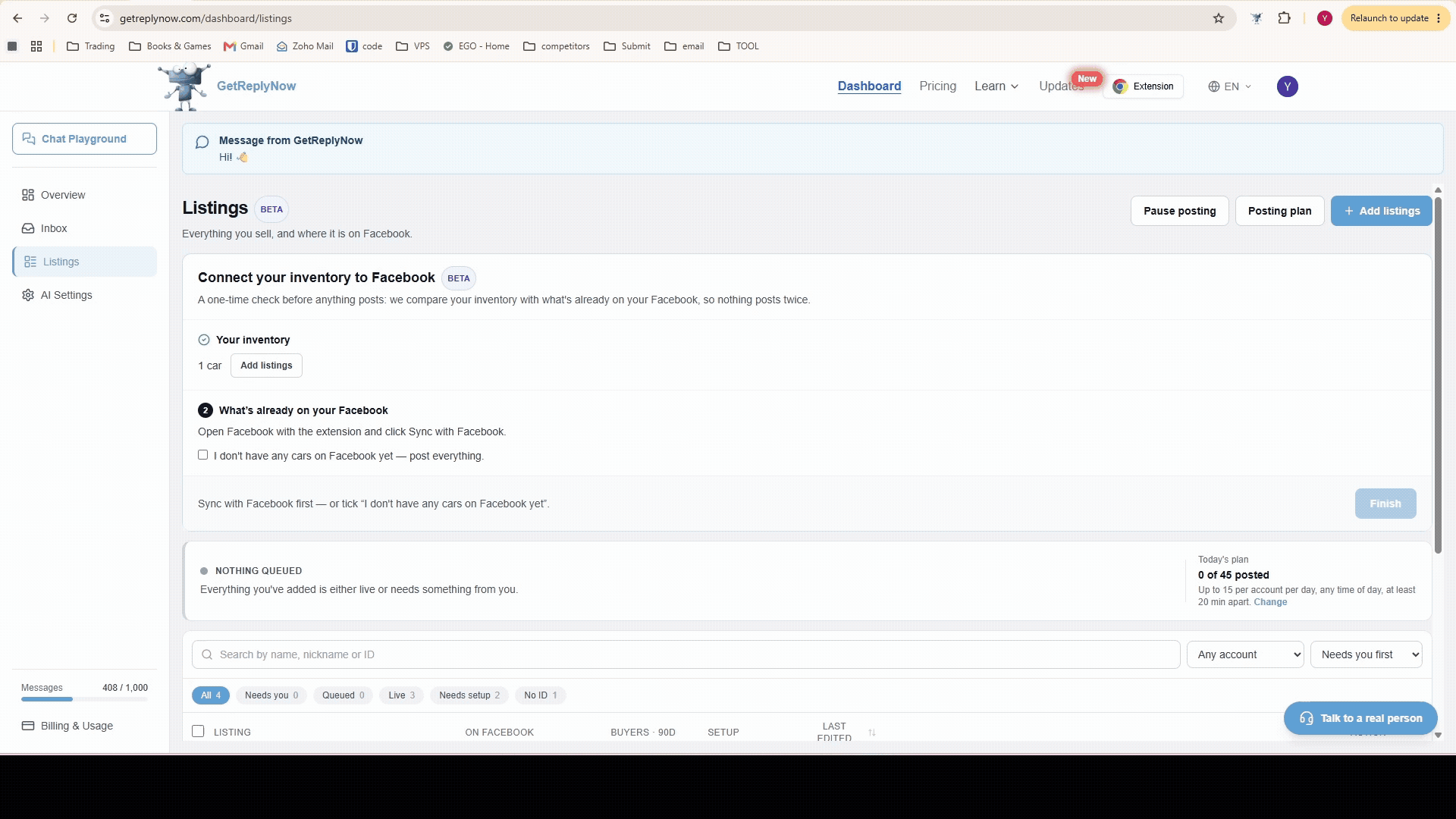Filter by the No ID chip
Screen dimensions: 1456x819
pos(540,695)
